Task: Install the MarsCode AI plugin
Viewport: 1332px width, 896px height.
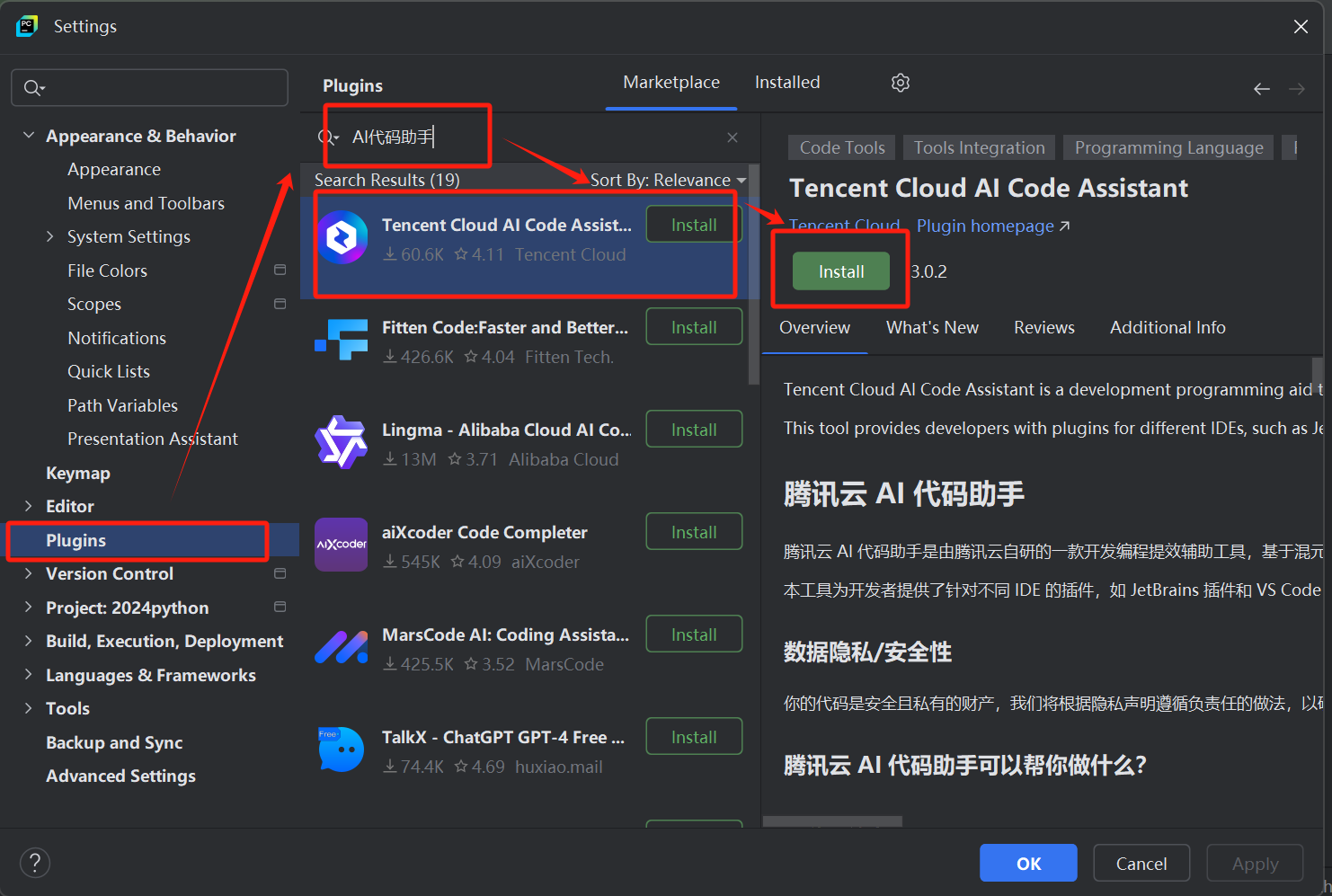Action: point(694,634)
